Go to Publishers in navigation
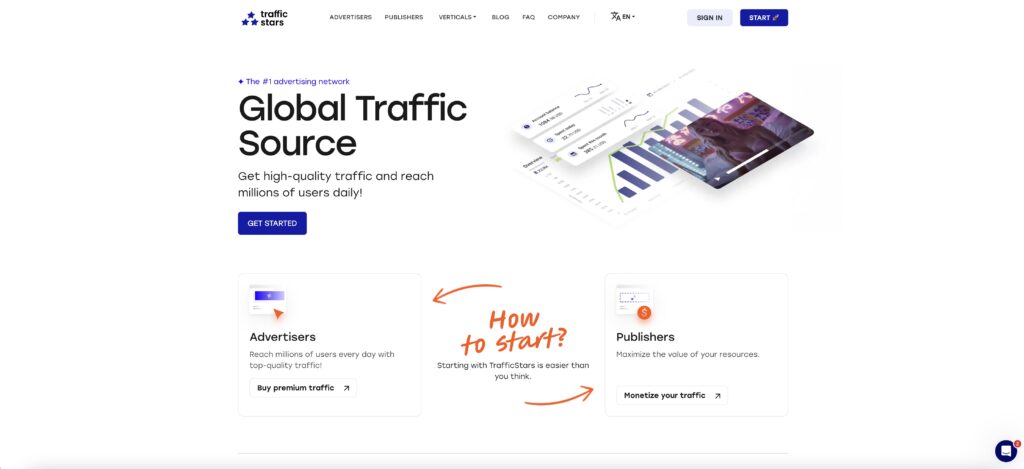Image resolution: width=1024 pixels, height=469 pixels. (404, 18)
